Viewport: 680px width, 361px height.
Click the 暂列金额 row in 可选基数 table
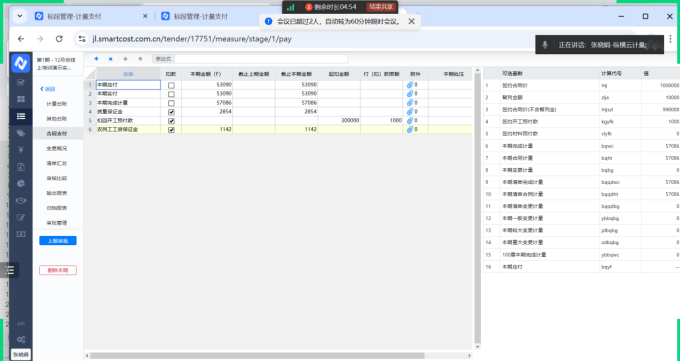click(x=582, y=98)
